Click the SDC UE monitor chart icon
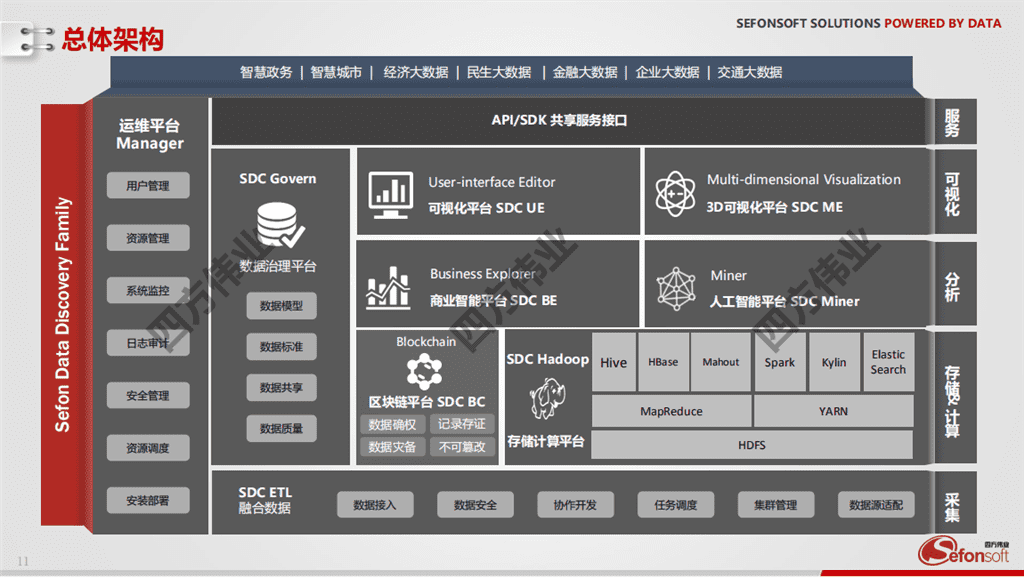 pyautogui.click(x=391, y=195)
